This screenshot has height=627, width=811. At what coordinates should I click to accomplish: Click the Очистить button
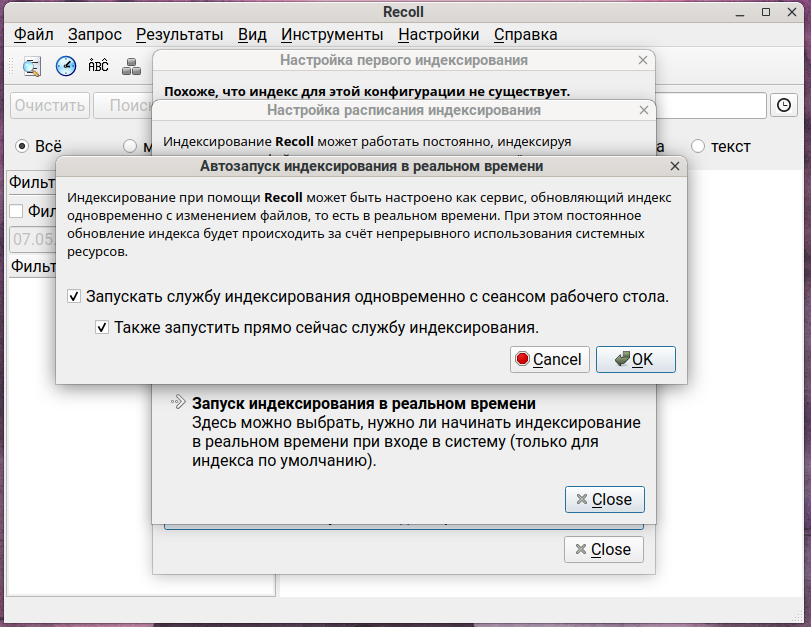tap(50, 106)
